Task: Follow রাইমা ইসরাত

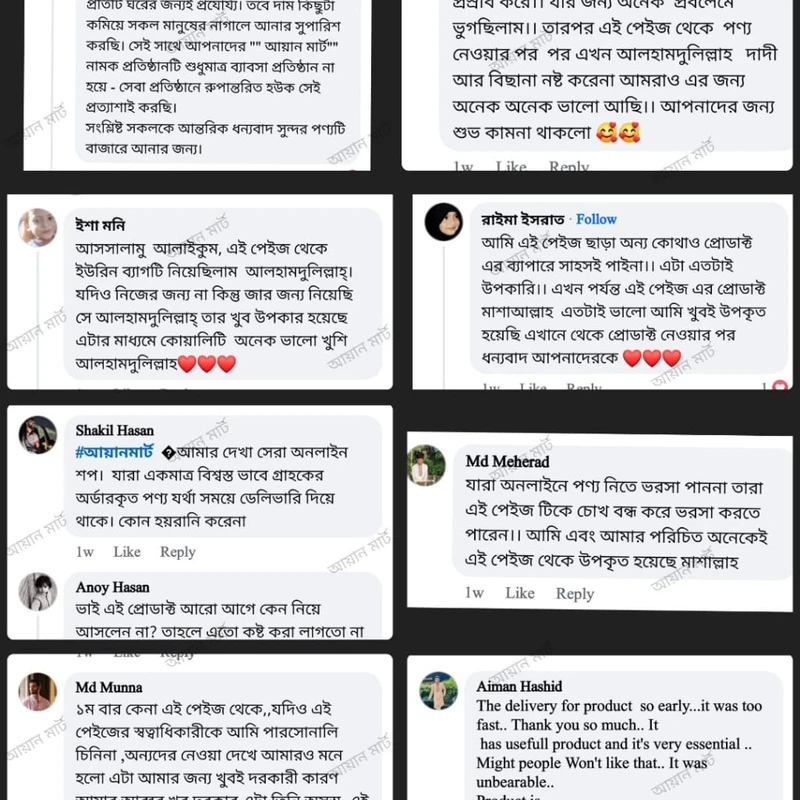Action: coord(596,219)
